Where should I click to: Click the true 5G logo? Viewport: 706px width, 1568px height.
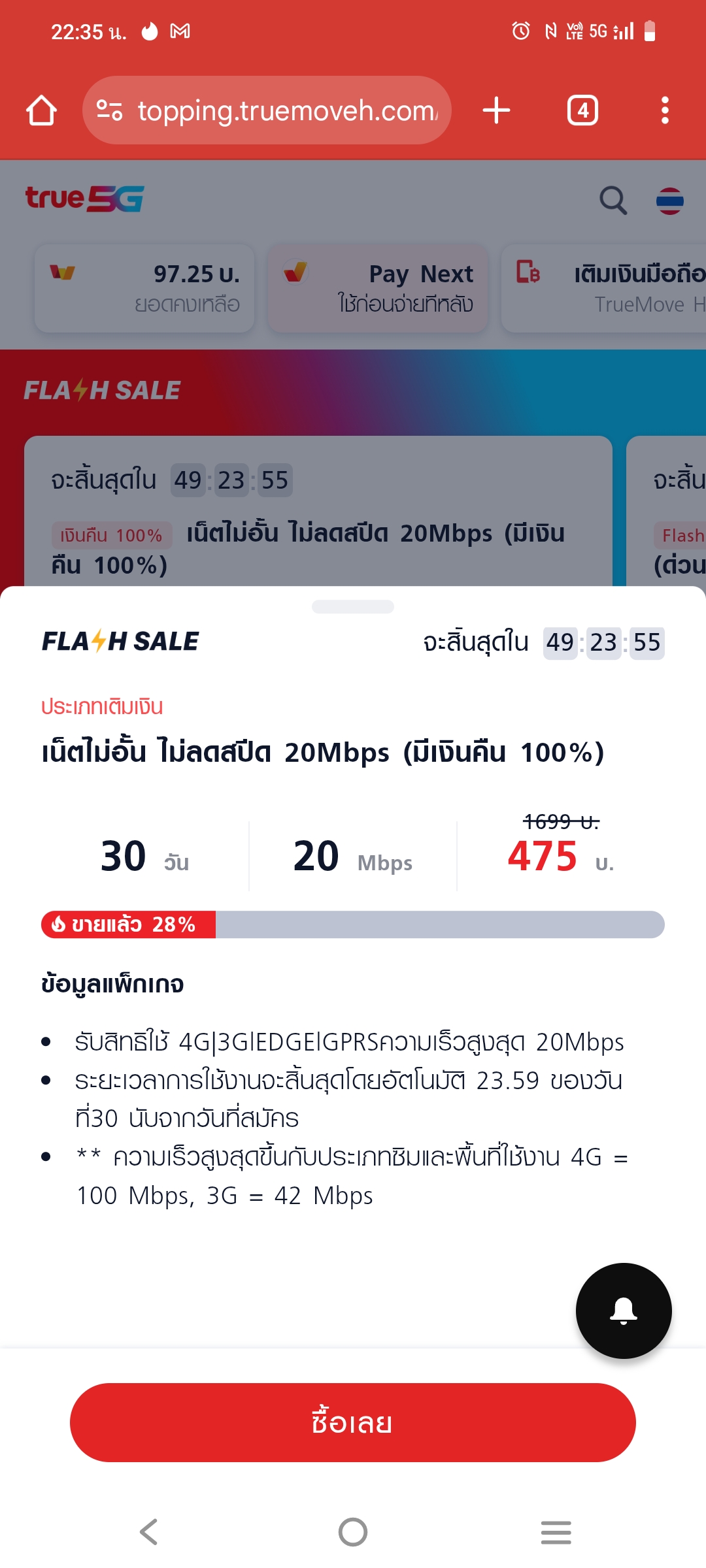point(84,199)
